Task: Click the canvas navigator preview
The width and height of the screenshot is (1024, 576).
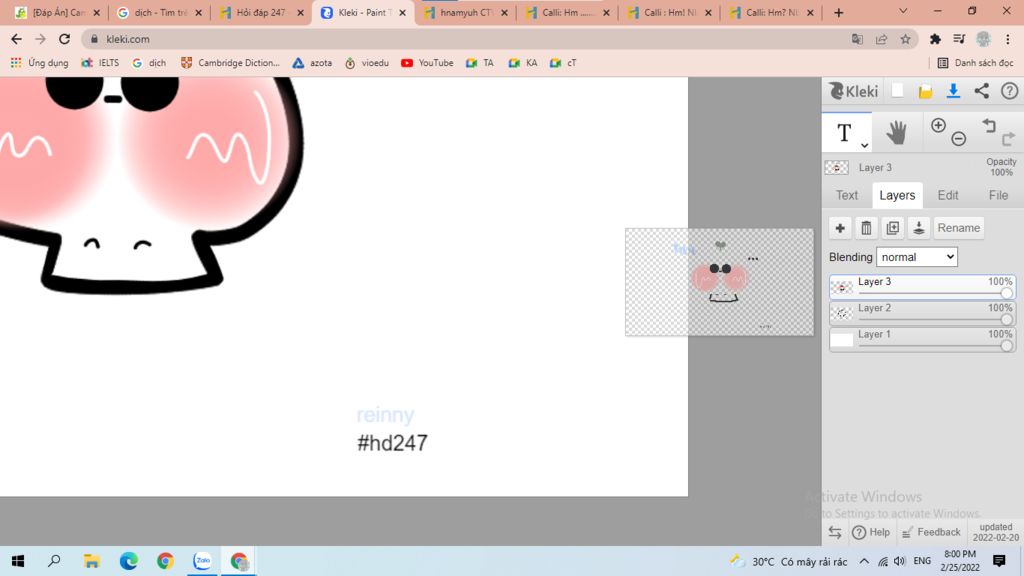Action: [719, 282]
